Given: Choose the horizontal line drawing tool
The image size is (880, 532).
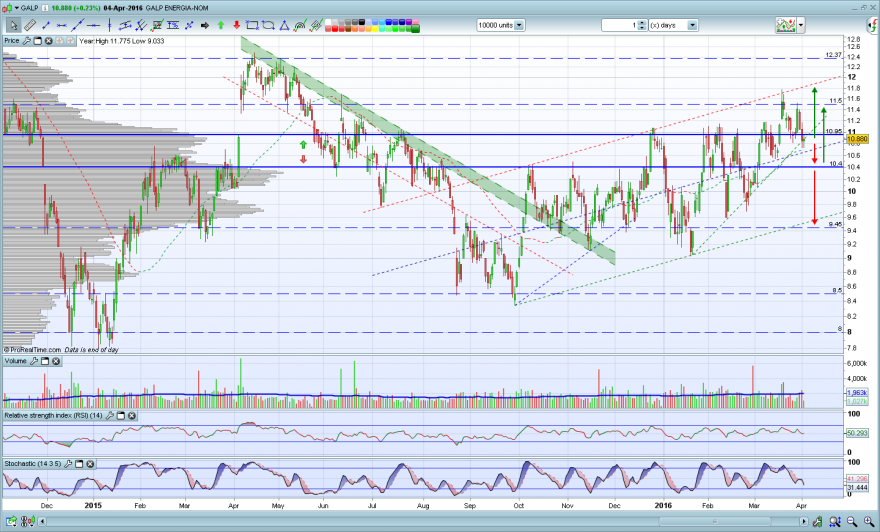Looking at the screenshot, I should pyautogui.click(x=93, y=25).
